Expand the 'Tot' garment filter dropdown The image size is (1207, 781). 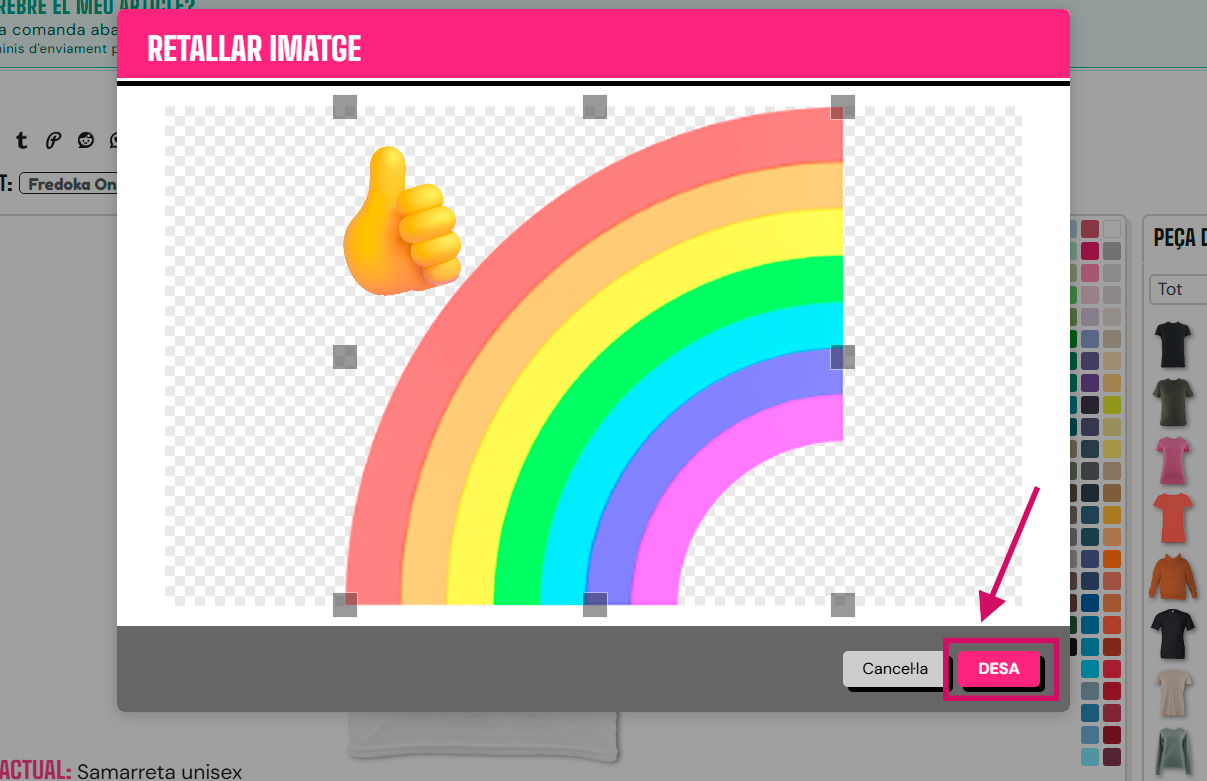click(x=1178, y=289)
